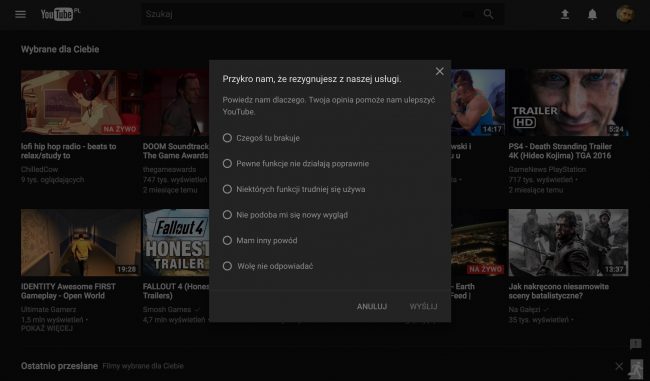This screenshot has width=650, height=381.
Task: Open the 14:17 video thumbnail
Action: point(478,102)
